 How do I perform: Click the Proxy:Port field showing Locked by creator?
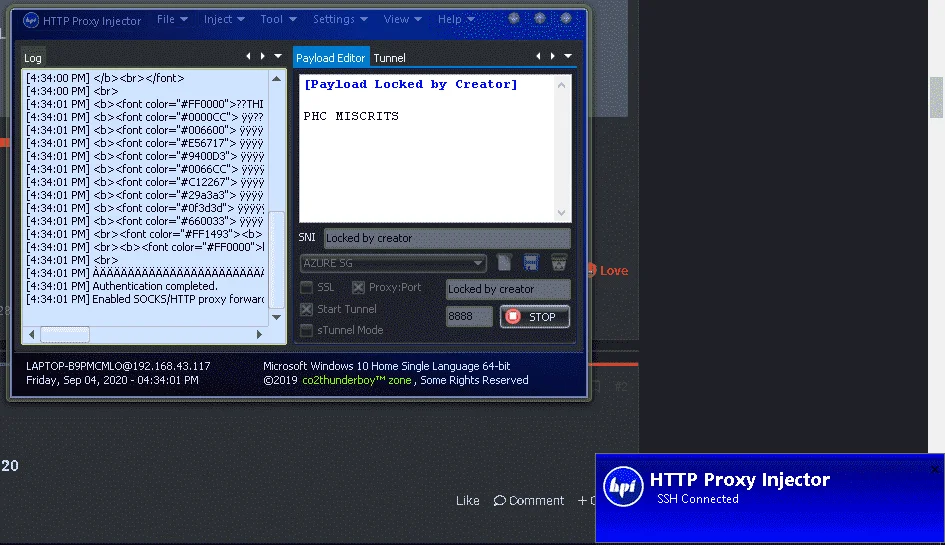[508, 289]
